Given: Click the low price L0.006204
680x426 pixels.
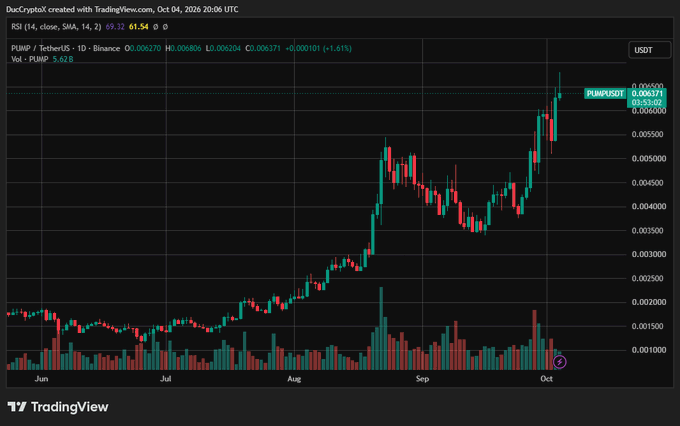Looking at the screenshot, I should click(x=223, y=48).
